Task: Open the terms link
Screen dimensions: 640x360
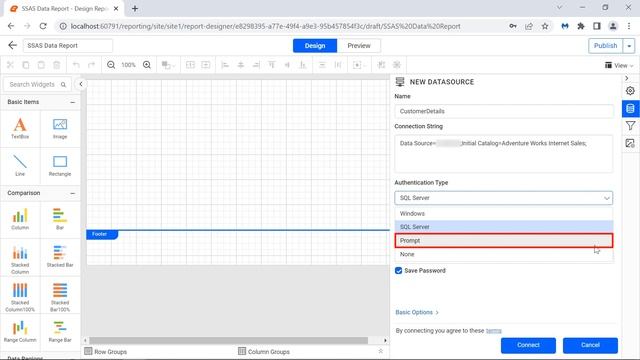Action: [493, 331]
